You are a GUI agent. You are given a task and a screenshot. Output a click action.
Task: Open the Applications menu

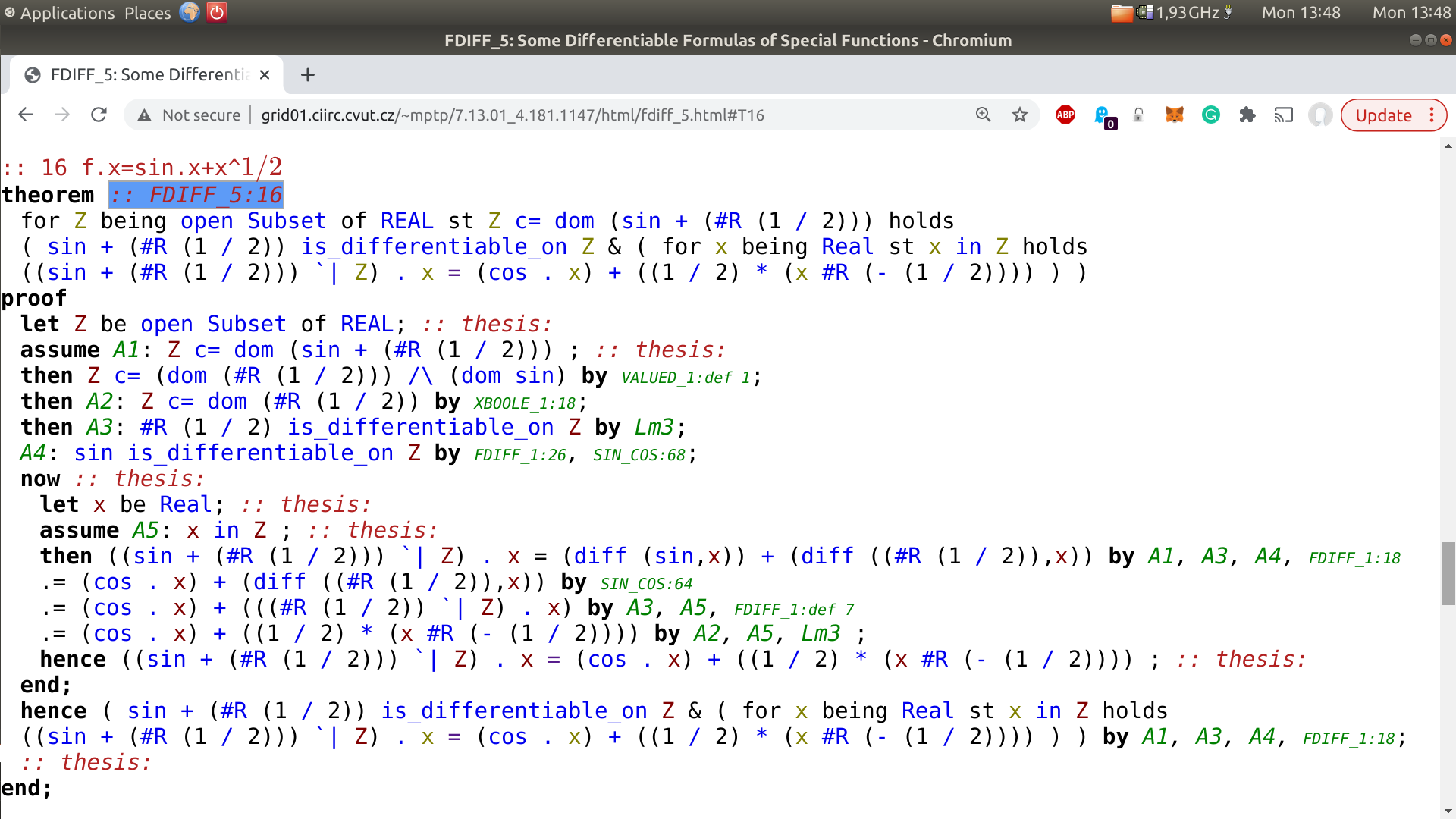tap(67, 13)
